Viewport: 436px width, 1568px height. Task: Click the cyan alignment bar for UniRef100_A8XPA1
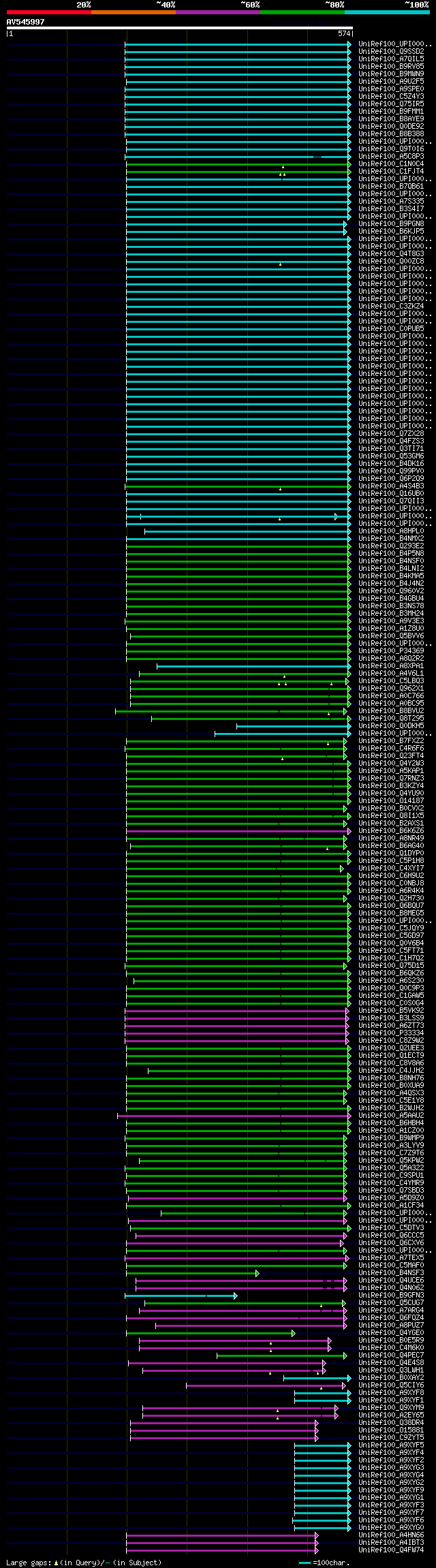tap(254, 665)
